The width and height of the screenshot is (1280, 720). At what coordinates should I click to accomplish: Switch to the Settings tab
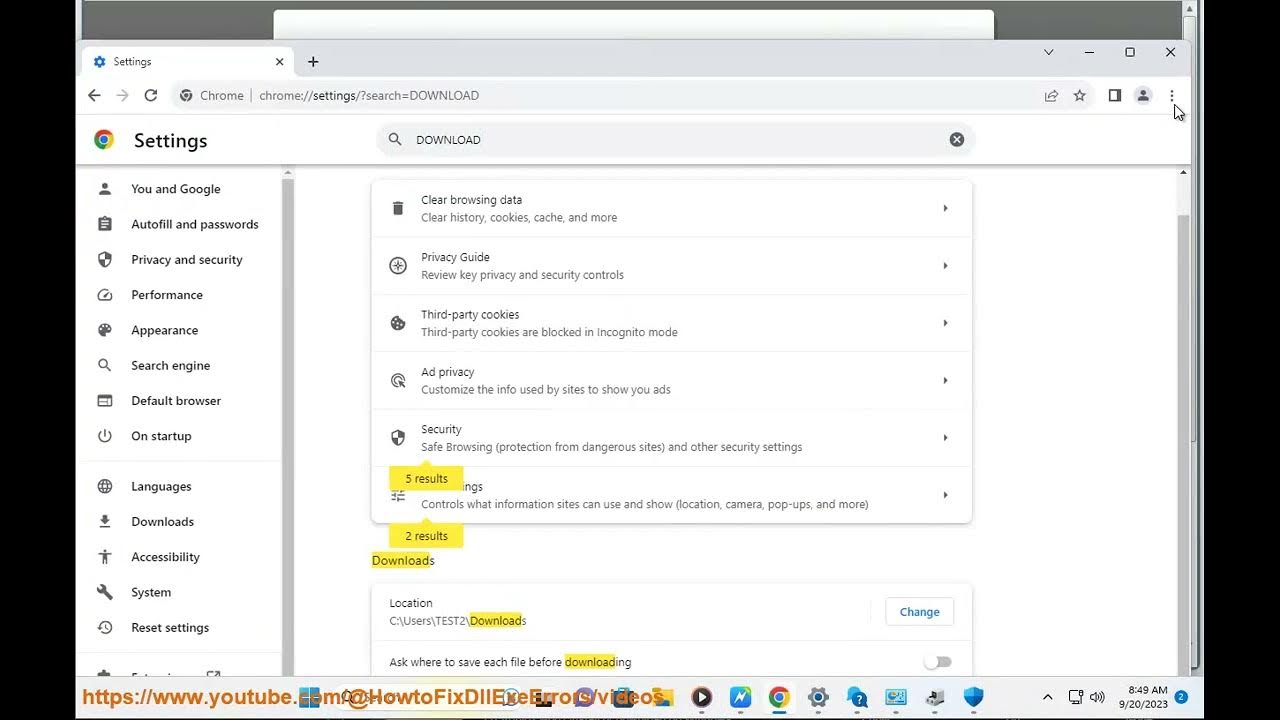[186, 62]
